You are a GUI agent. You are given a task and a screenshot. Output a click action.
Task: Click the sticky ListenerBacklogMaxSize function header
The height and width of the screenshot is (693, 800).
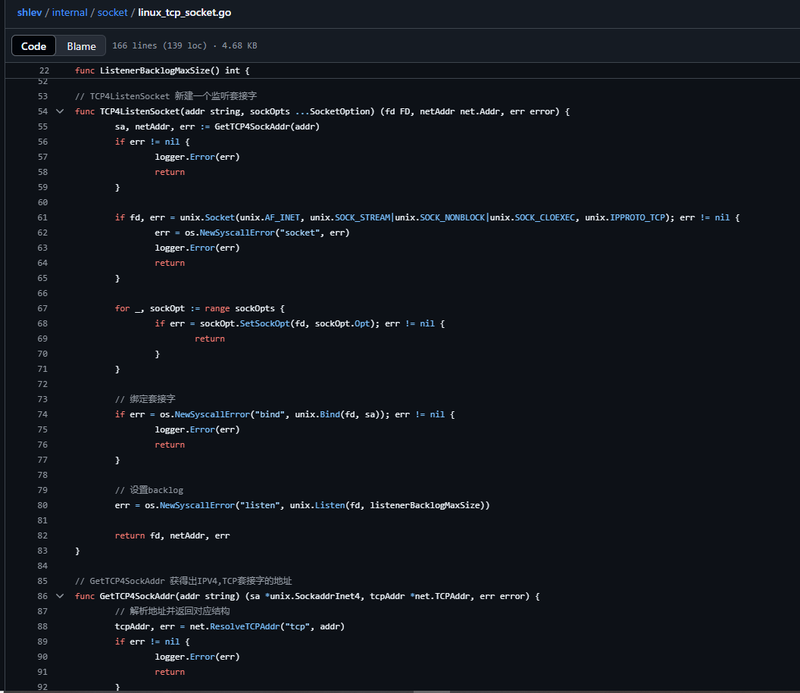point(162,70)
